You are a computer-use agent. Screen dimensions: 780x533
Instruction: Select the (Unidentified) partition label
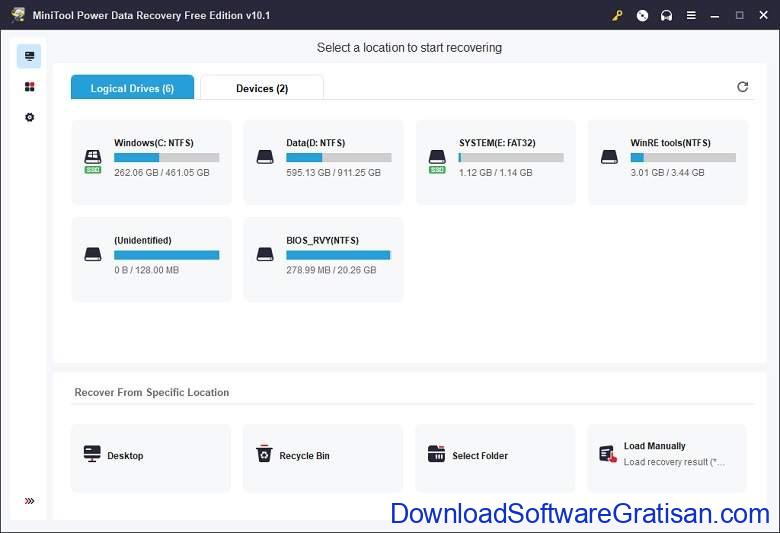(x=143, y=240)
